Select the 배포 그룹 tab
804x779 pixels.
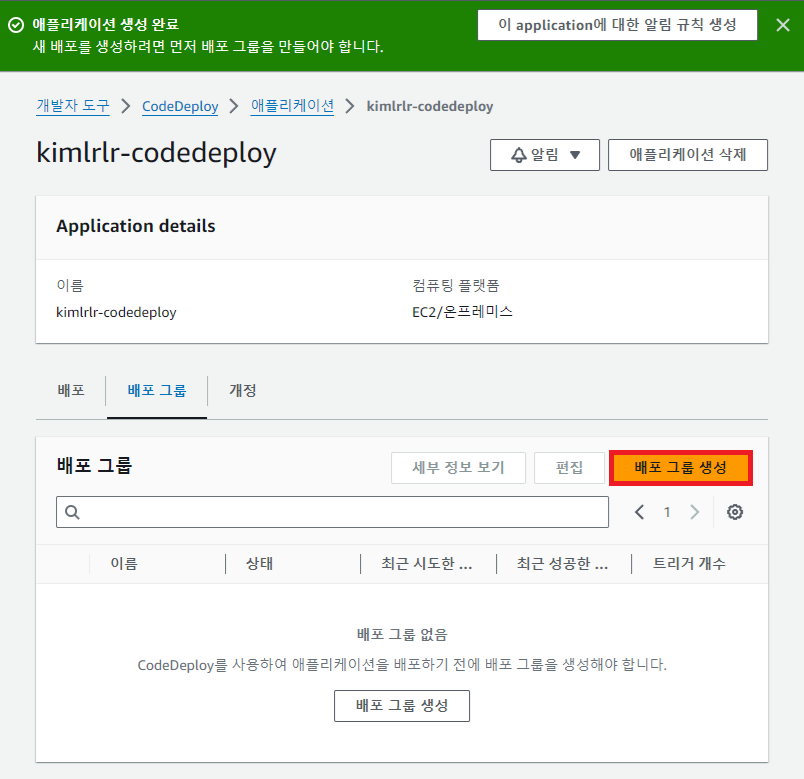coord(156,390)
